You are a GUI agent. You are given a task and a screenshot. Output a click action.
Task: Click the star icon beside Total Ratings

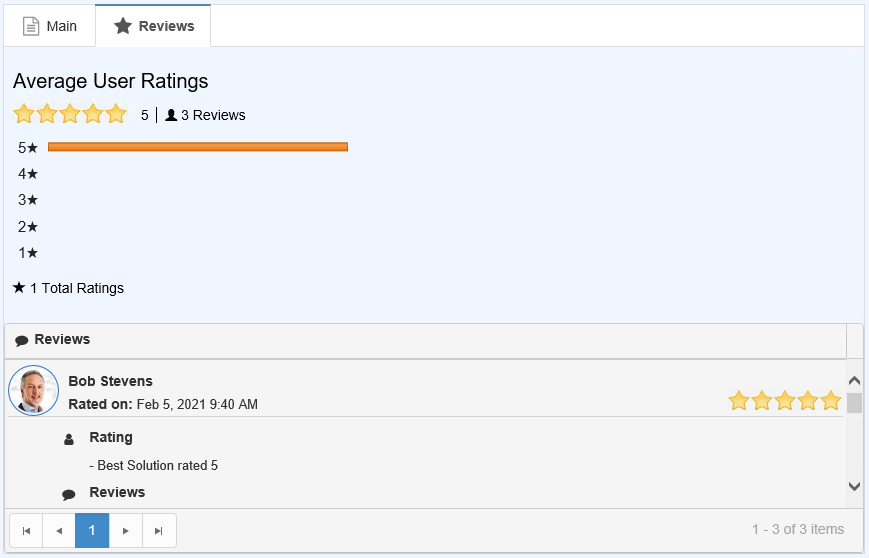[19, 288]
